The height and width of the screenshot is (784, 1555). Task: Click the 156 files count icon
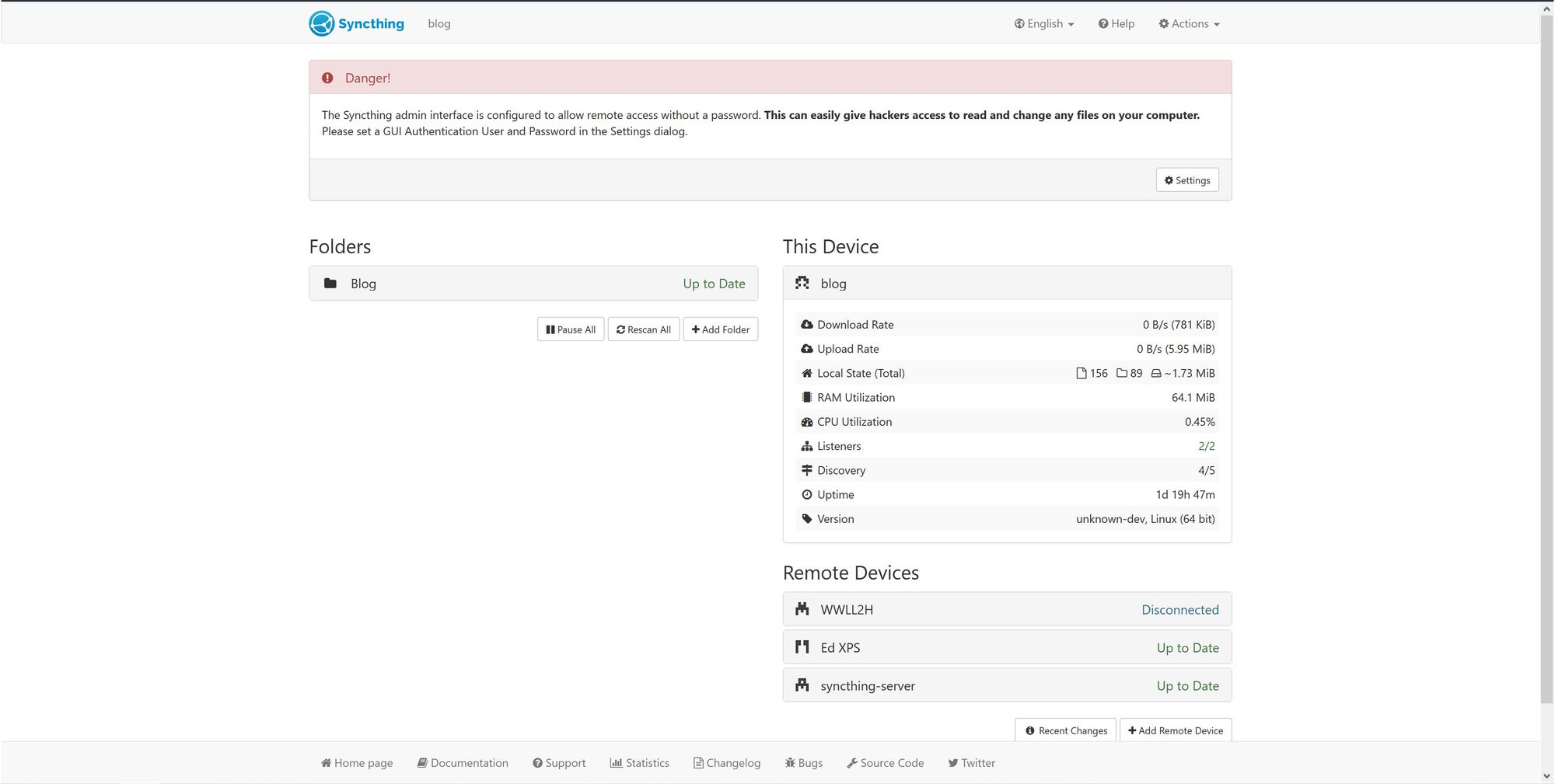tap(1082, 373)
